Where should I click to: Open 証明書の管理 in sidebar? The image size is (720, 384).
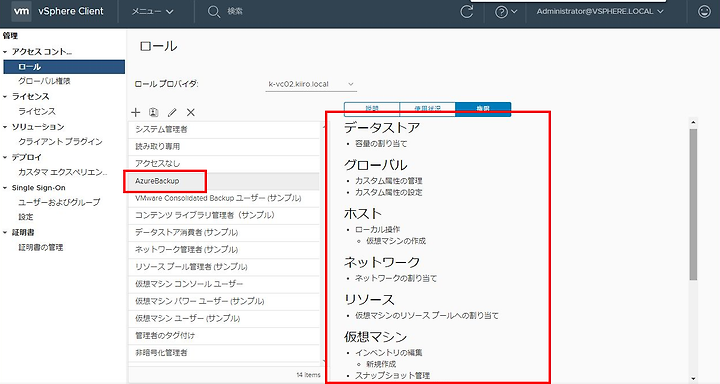[x=40, y=247]
